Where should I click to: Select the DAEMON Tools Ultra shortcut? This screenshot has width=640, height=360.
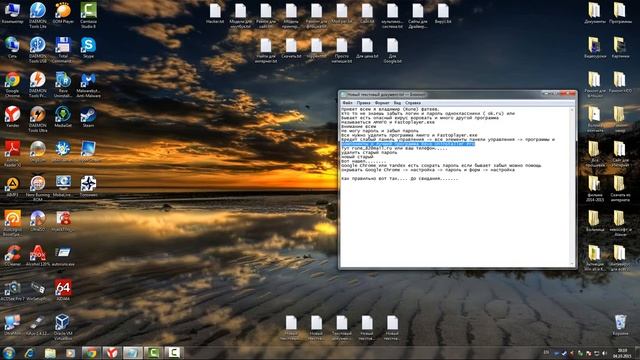pos(38,119)
